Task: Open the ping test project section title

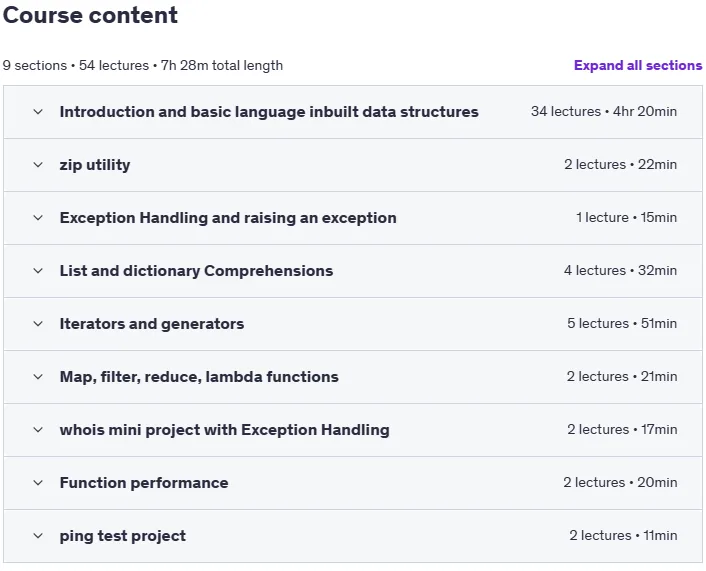Action: [122, 536]
